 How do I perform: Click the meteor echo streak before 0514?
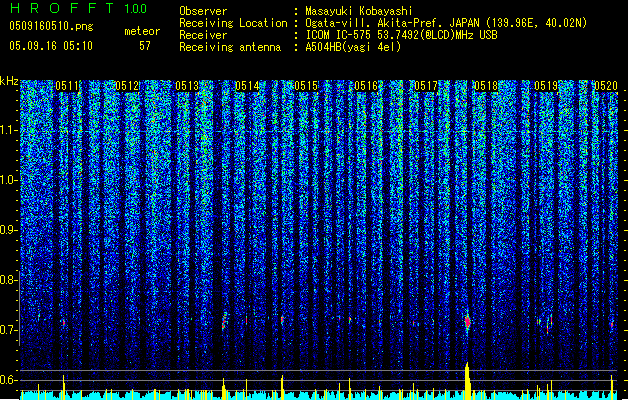pyautogui.click(x=224, y=321)
